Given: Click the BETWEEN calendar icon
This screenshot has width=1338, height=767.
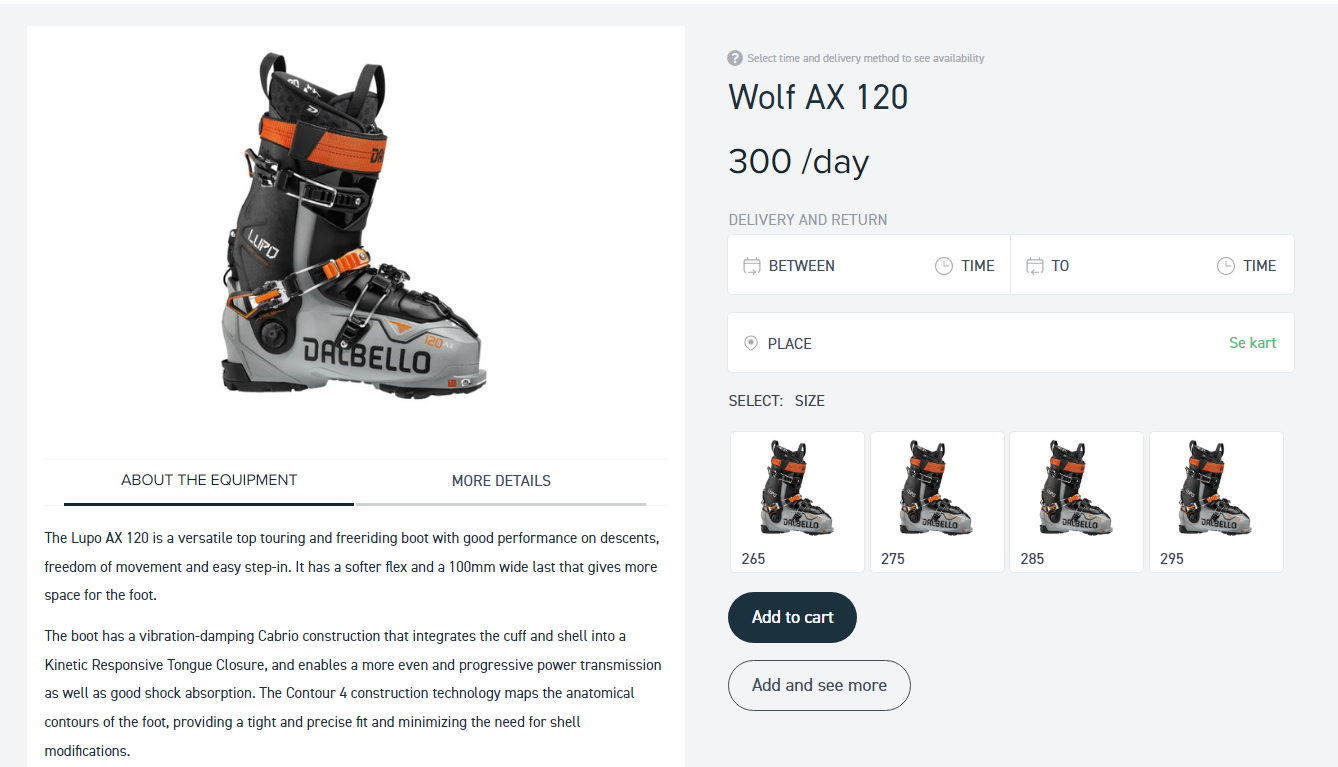Looking at the screenshot, I should [x=752, y=266].
